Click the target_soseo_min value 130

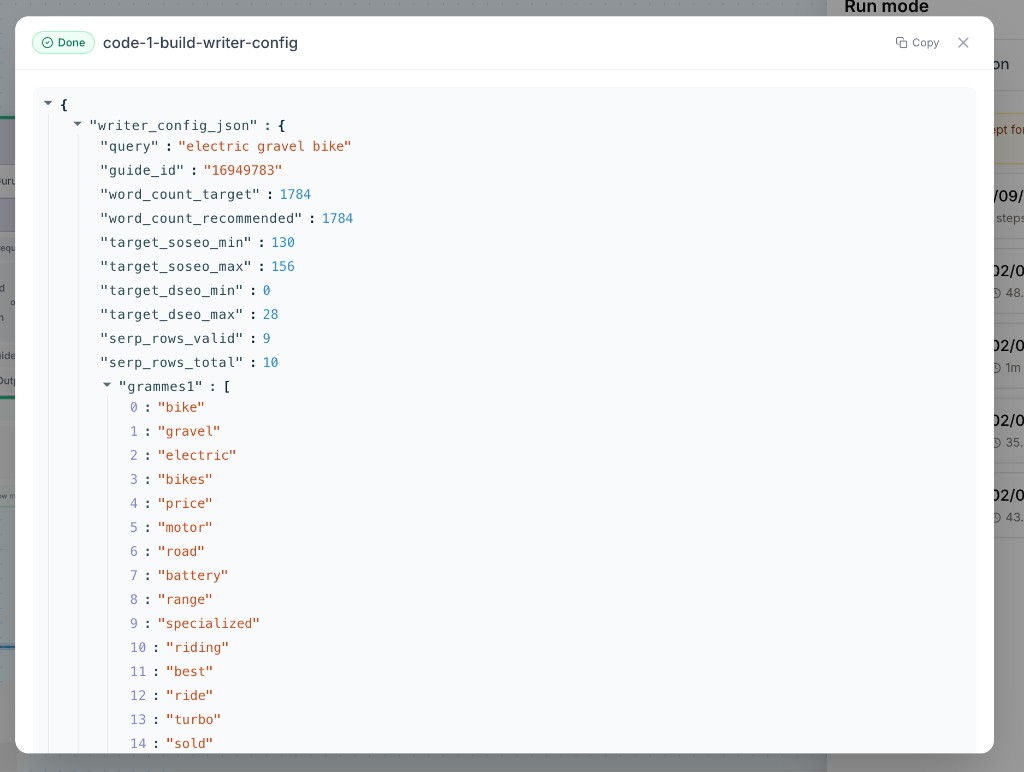pos(283,242)
